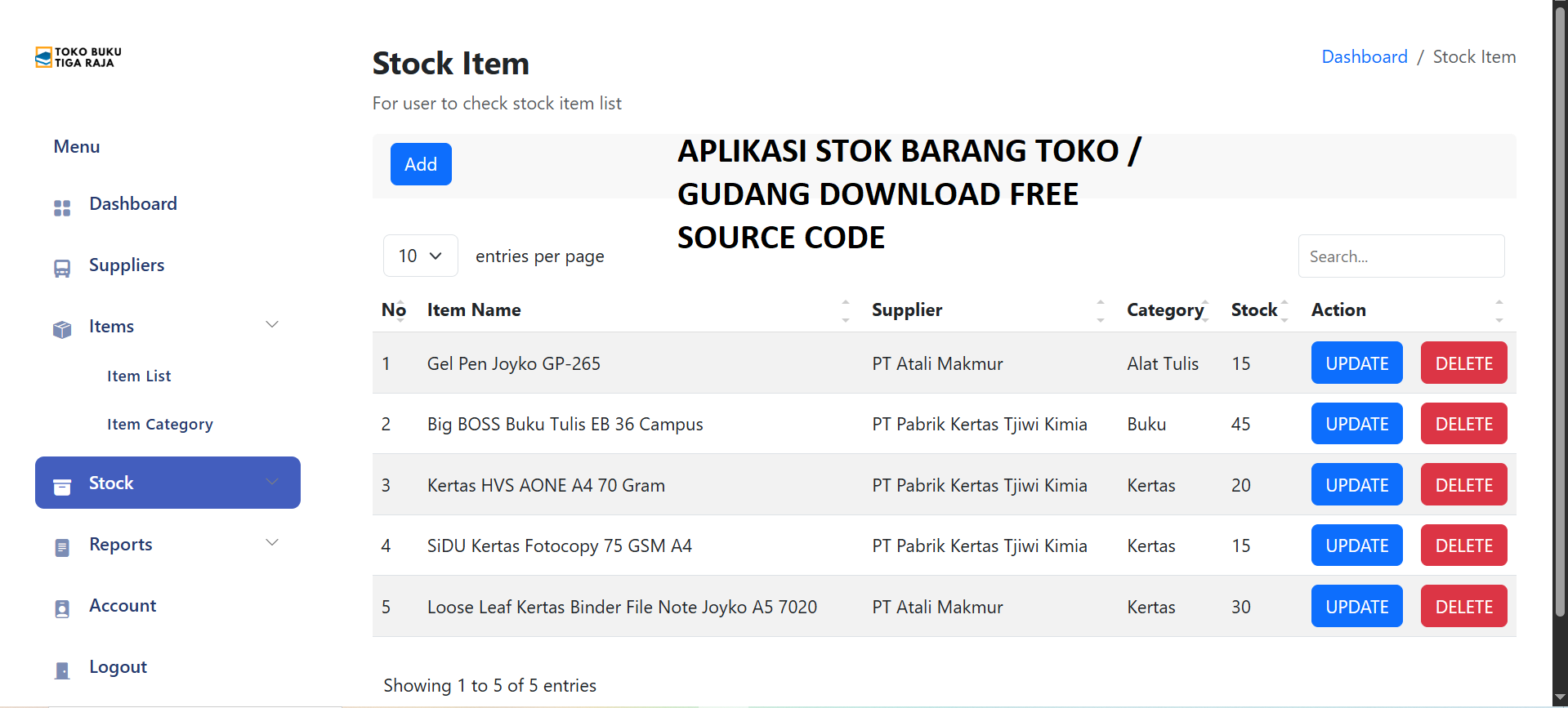The width and height of the screenshot is (1568, 708).
Task: Sort table by Stock column arrows
Action: [1284, 310]
